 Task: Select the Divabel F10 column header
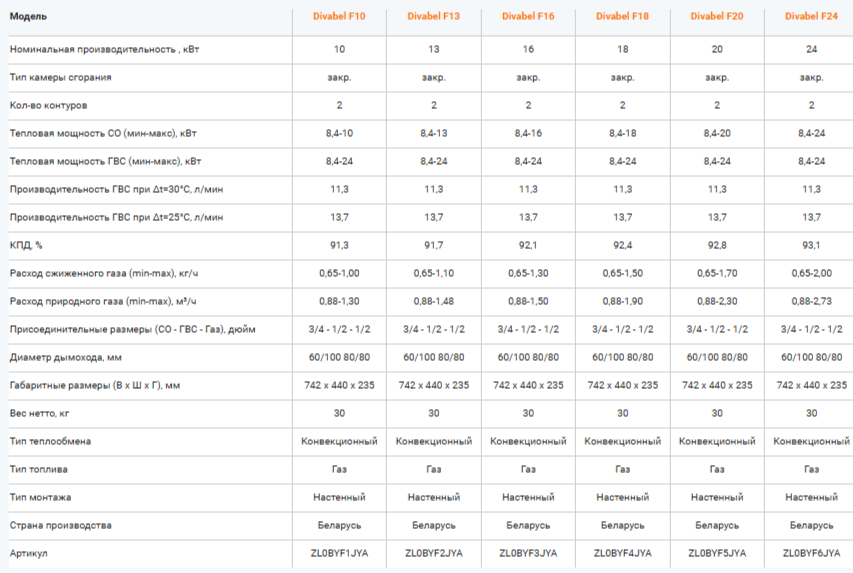pyautogui.click(x=339, y=16)
